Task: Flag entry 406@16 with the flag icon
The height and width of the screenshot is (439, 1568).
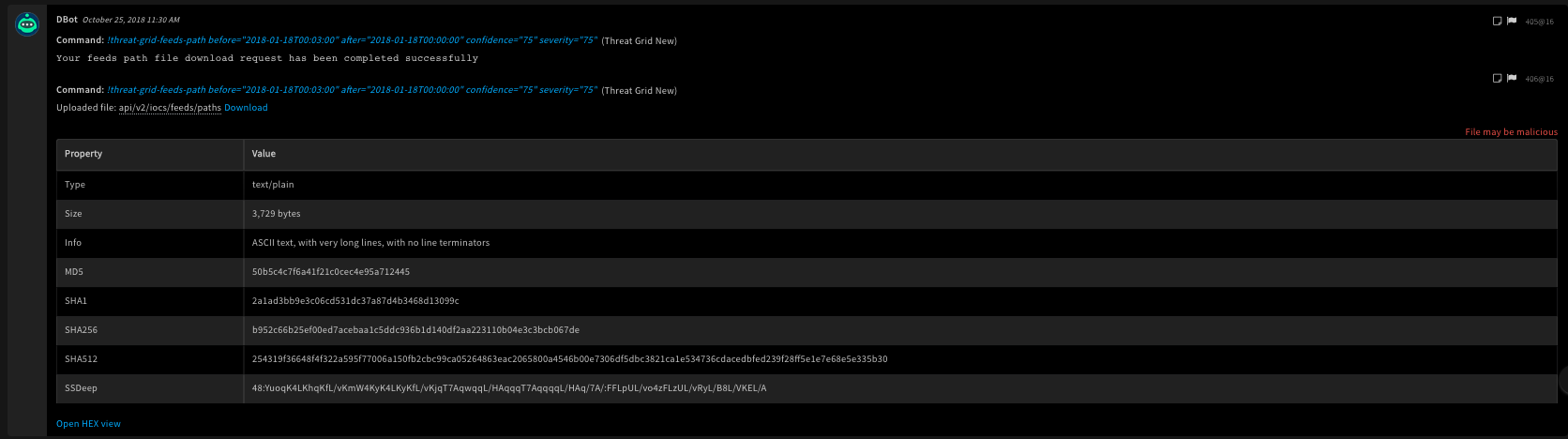Action: pos(1512,78)
